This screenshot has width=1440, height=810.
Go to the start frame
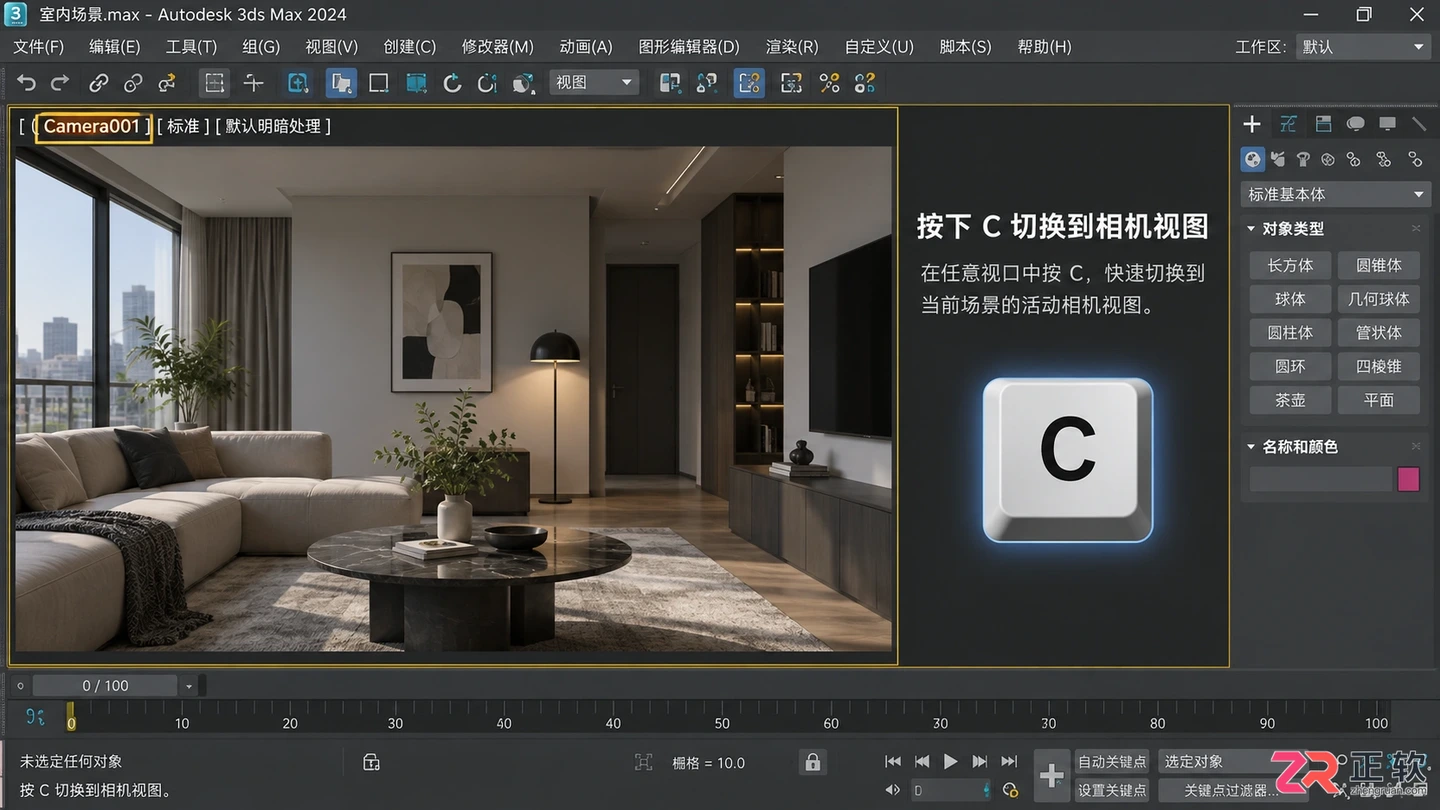pos(893,761)
